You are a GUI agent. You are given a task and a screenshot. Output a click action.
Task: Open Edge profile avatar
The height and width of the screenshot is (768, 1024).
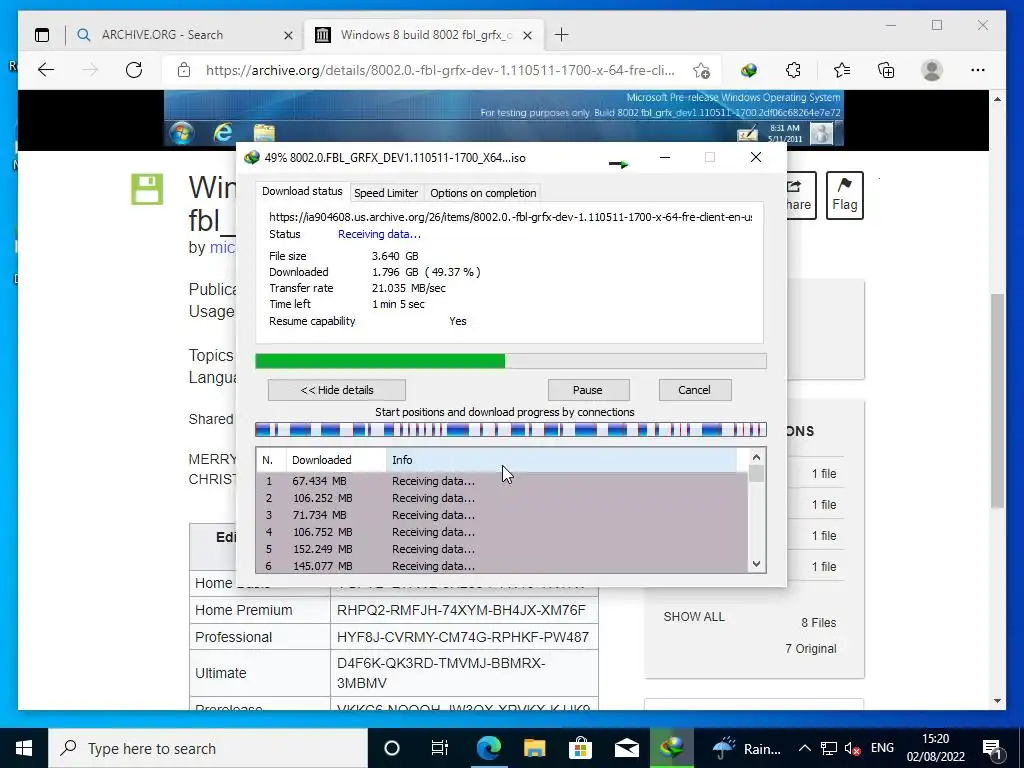[x=932, y=70]
